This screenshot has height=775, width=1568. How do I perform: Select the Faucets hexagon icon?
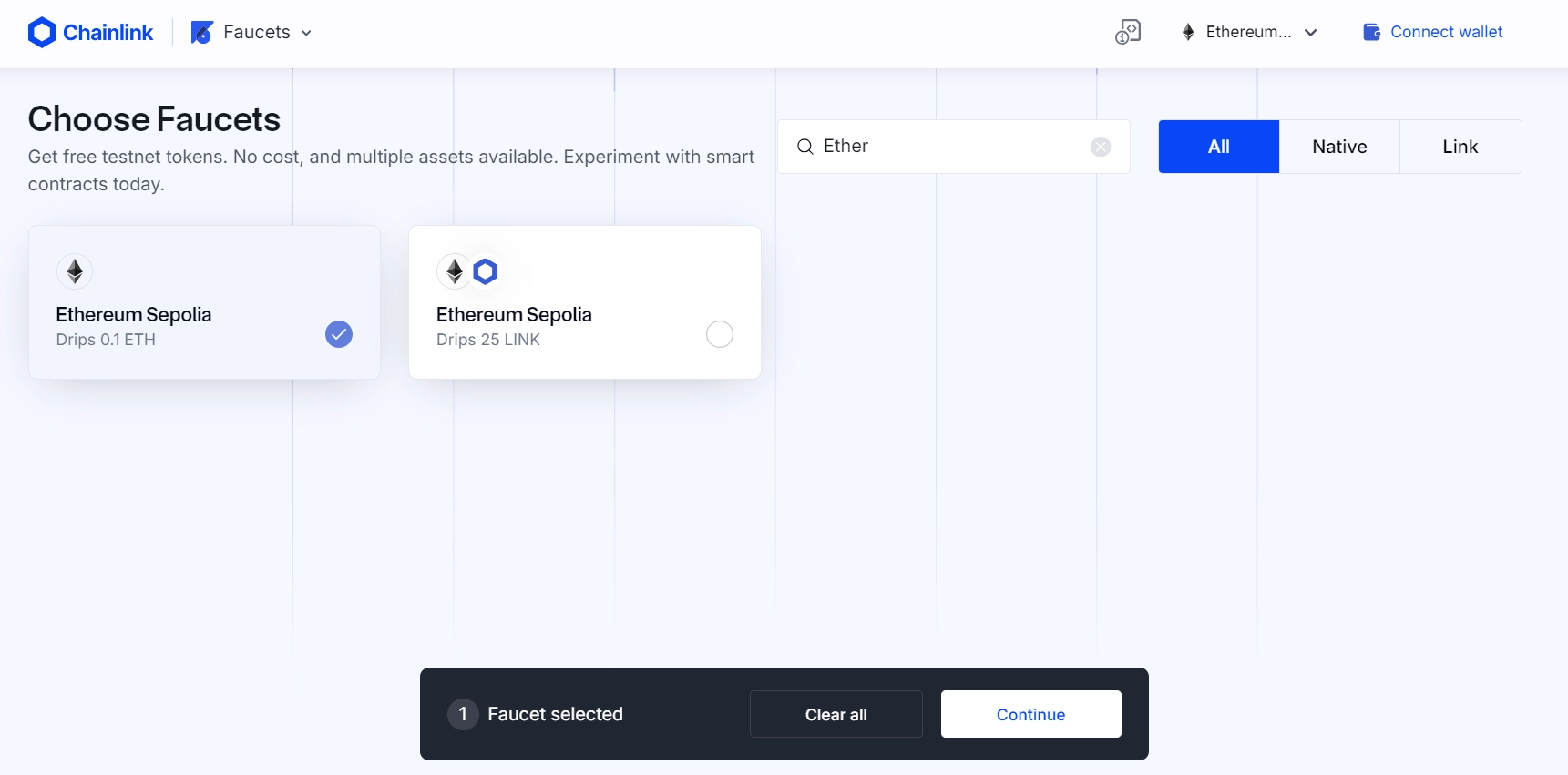point(202,32)
